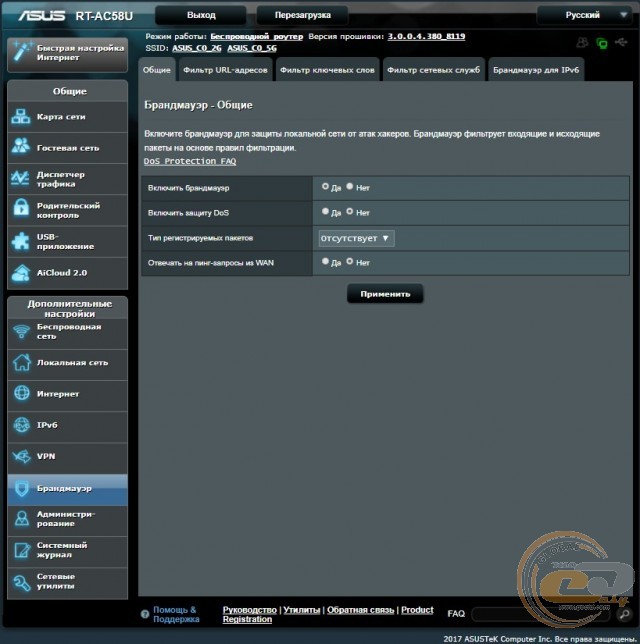Switch to the Фильтр URL-адресов tab
640x644 pixels.
coord(226,70)
